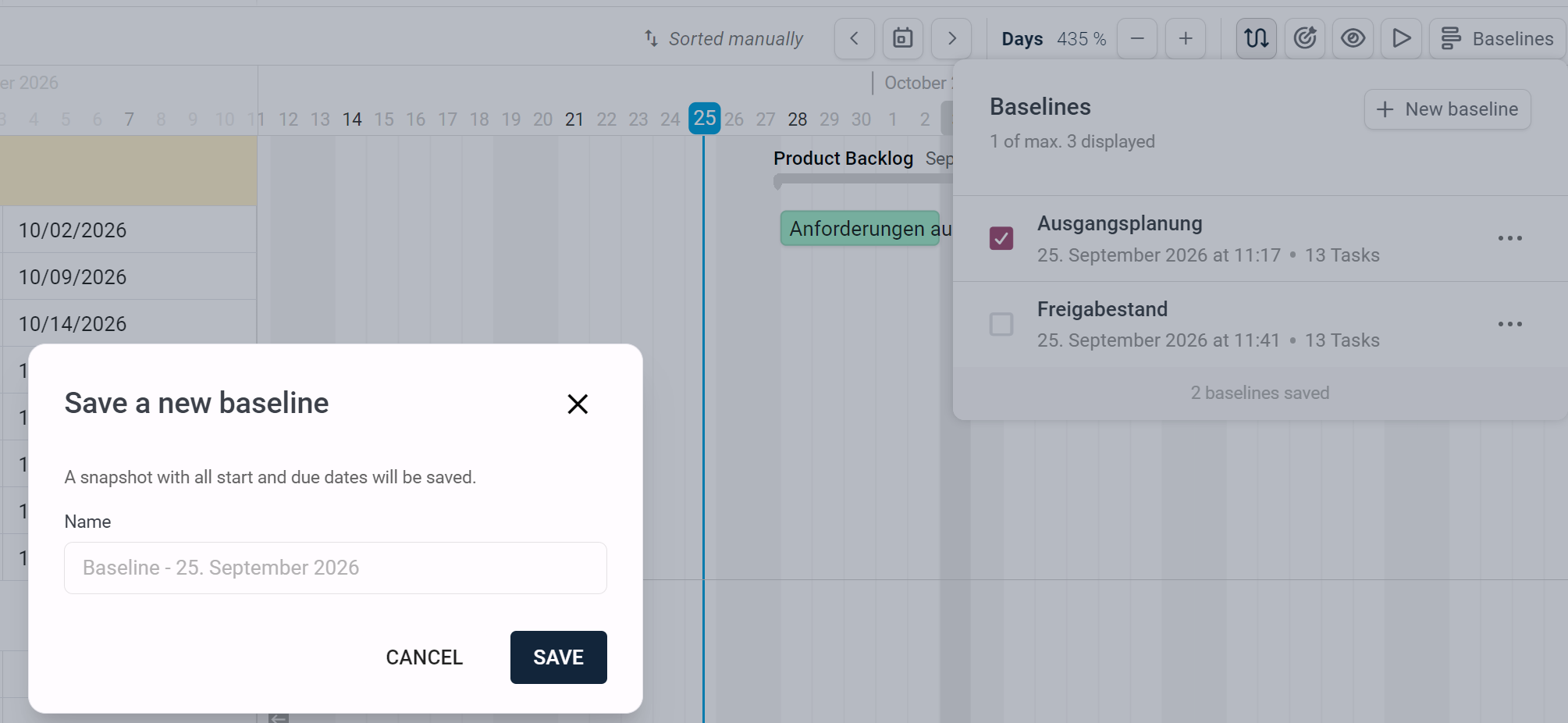1568x723 pixels.
Task: Click day 28 in timeline header
Action: click(798, 119)
